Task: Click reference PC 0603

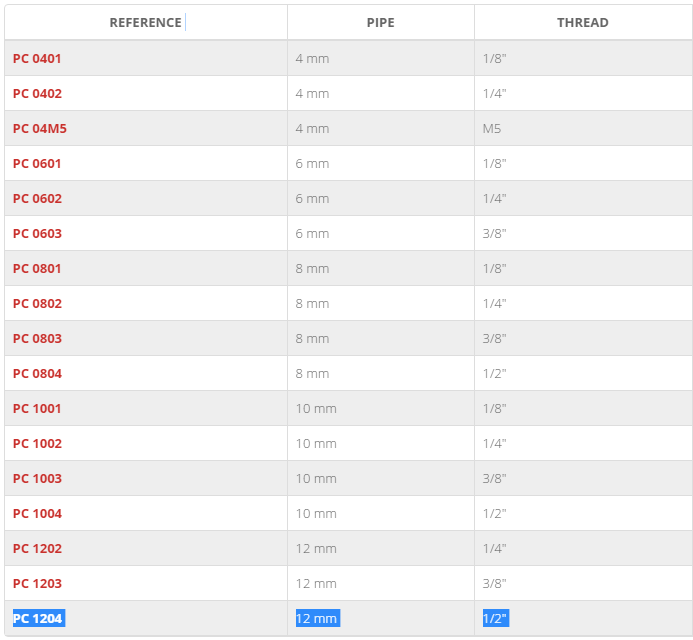Action: [38, 233]
